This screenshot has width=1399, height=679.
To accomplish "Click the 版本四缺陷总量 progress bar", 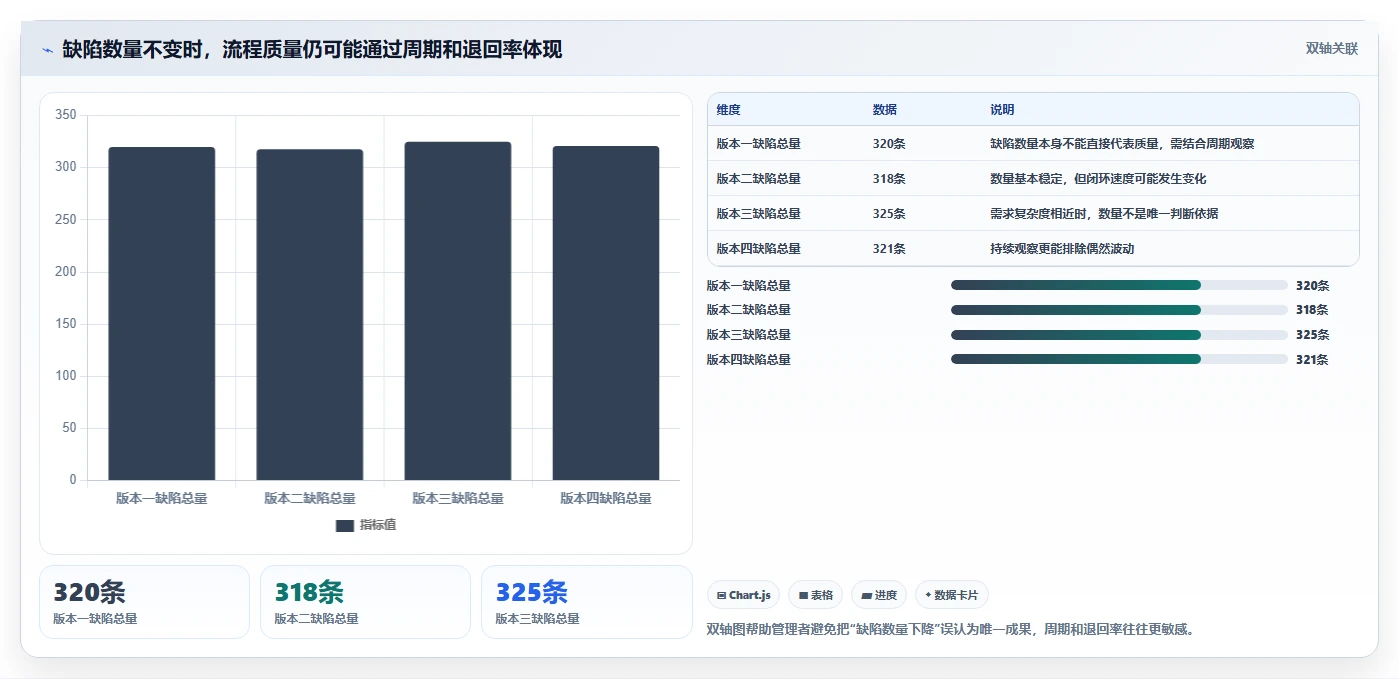I will point(1119,359).
